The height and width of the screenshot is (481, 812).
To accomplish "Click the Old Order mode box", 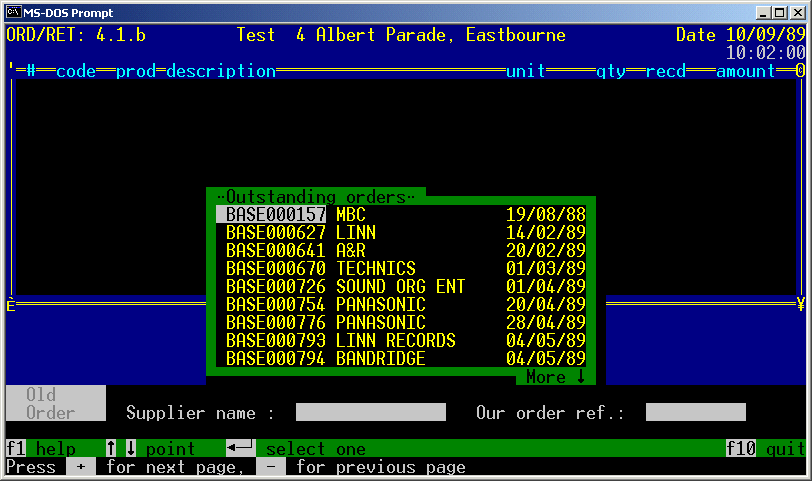I will (x=56, y=403).
